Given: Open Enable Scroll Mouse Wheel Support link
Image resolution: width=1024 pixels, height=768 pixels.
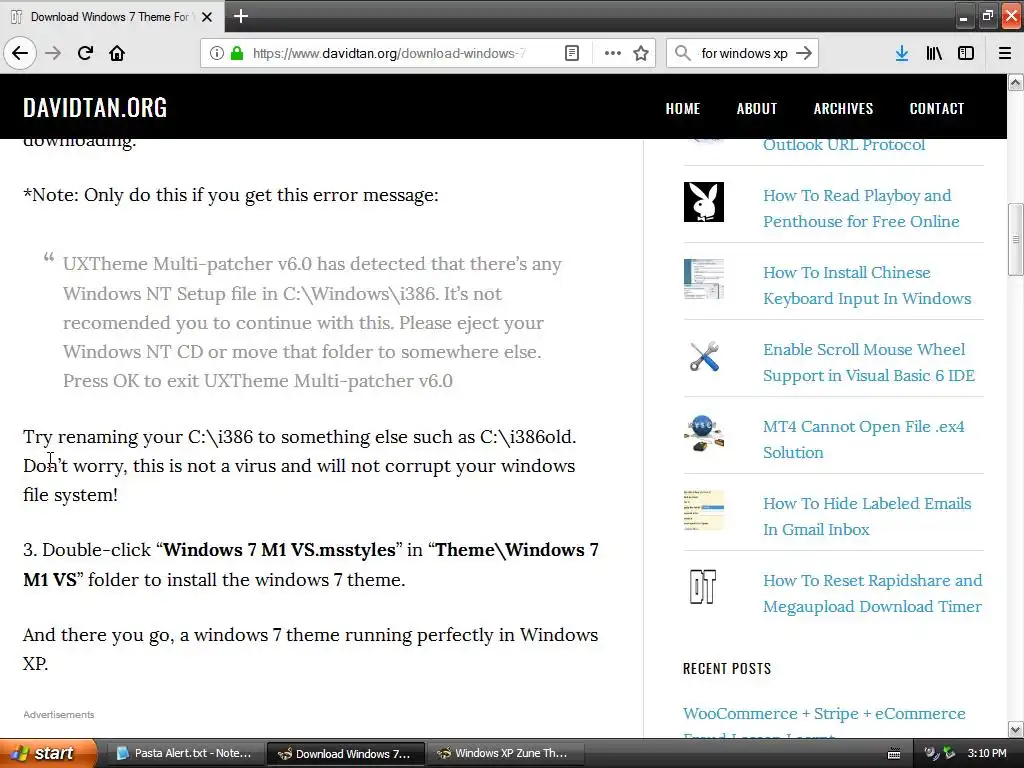Looking at the screenshot, I should [869, 362].
